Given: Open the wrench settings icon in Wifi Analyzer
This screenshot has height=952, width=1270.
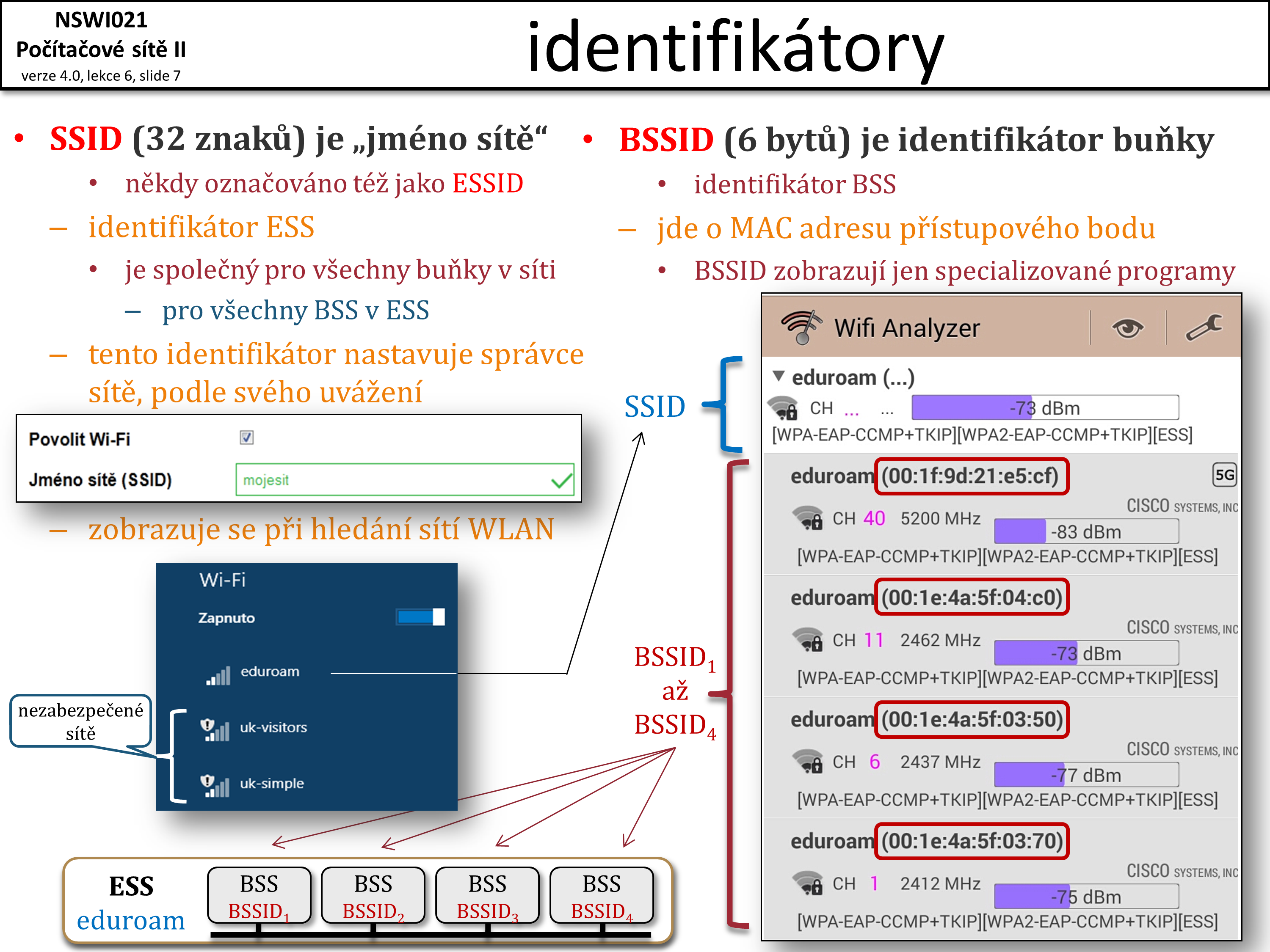Looking at the screenshot, I should [1204, 327].
